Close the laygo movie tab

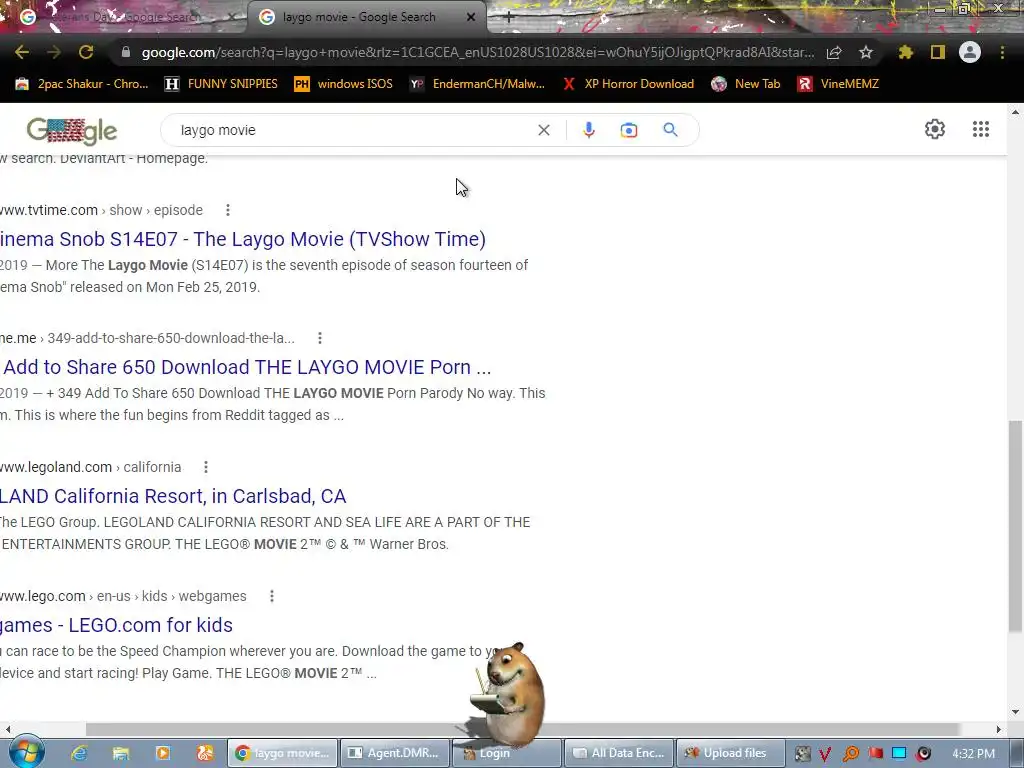[x=471, y=18]
